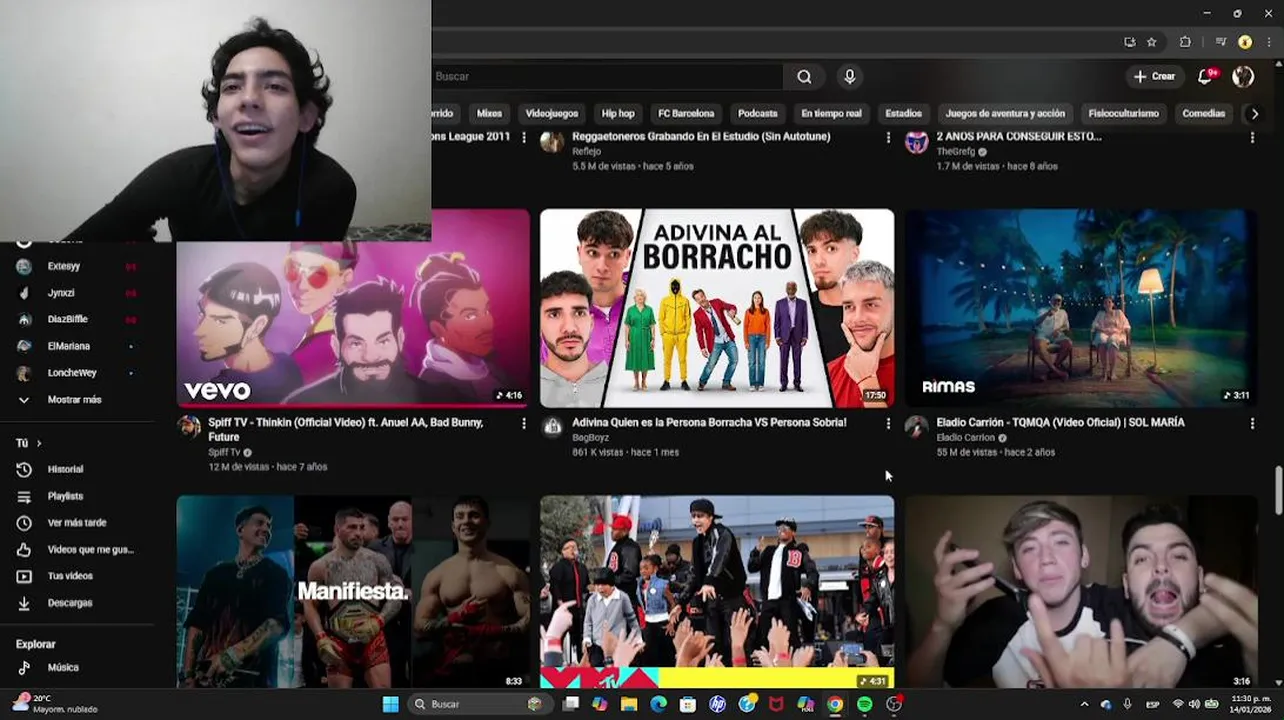Screen dimensions: 1284x720
Task: Advance filter chips with right arrow
Action: point(1255,114)
